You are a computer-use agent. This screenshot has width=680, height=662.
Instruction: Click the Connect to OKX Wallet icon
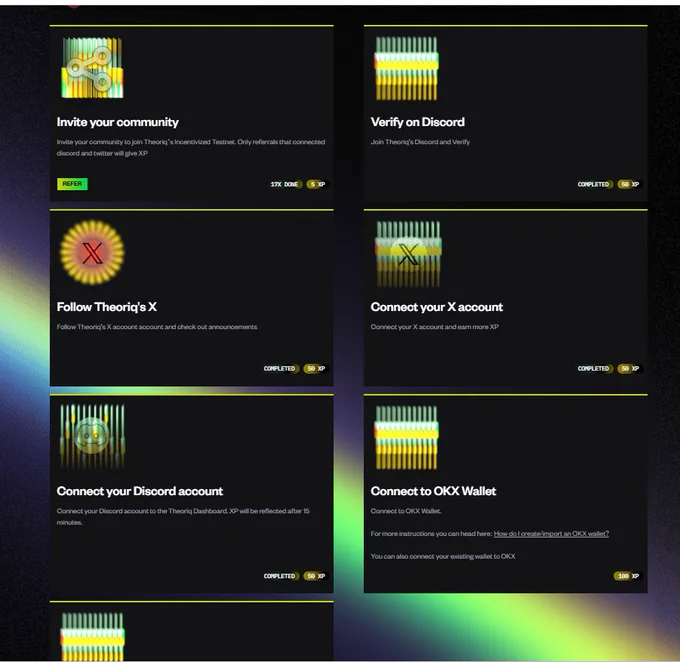(x=406, y=437)
